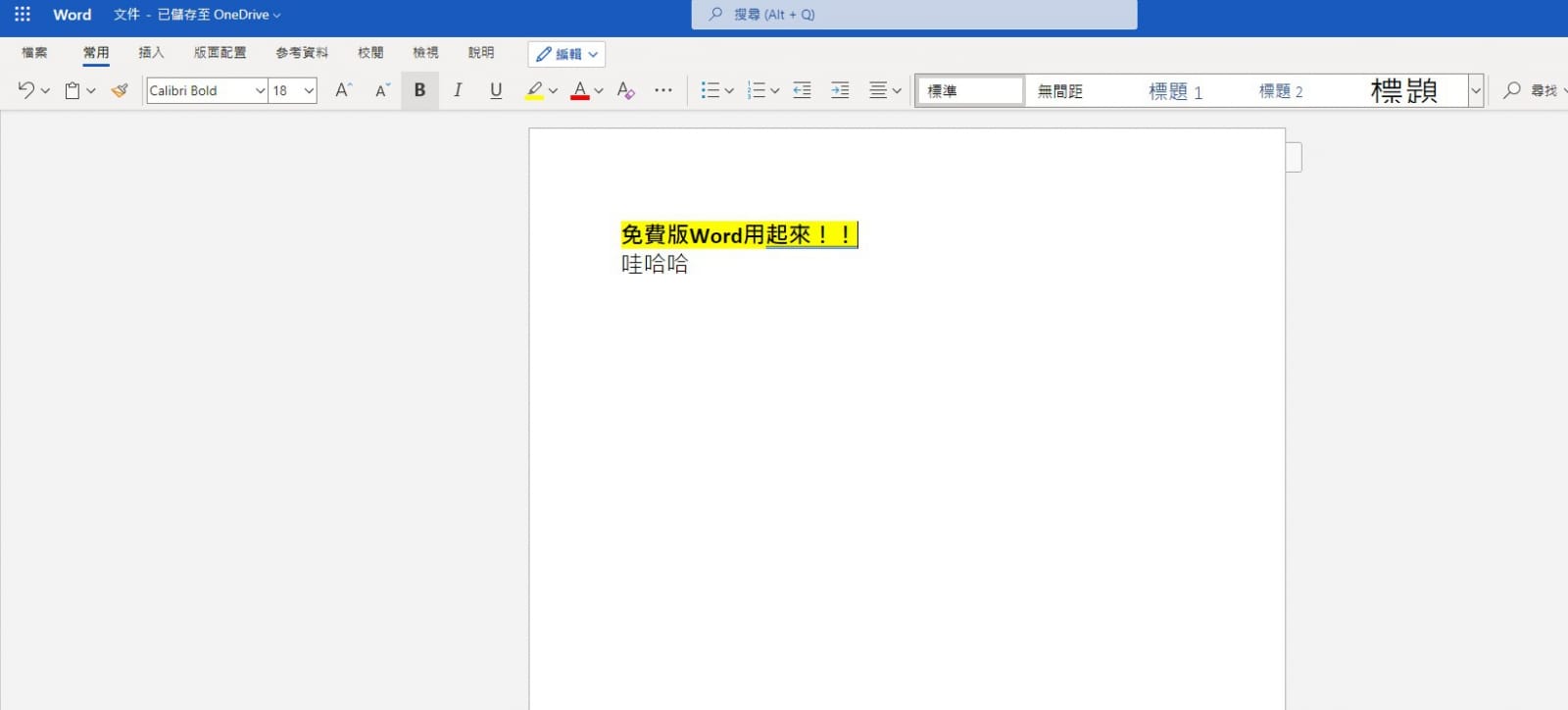Apply the 標題 1 heading style
The height and width of the screenshot is (710, 1568).
click(x=1175, y=91)
